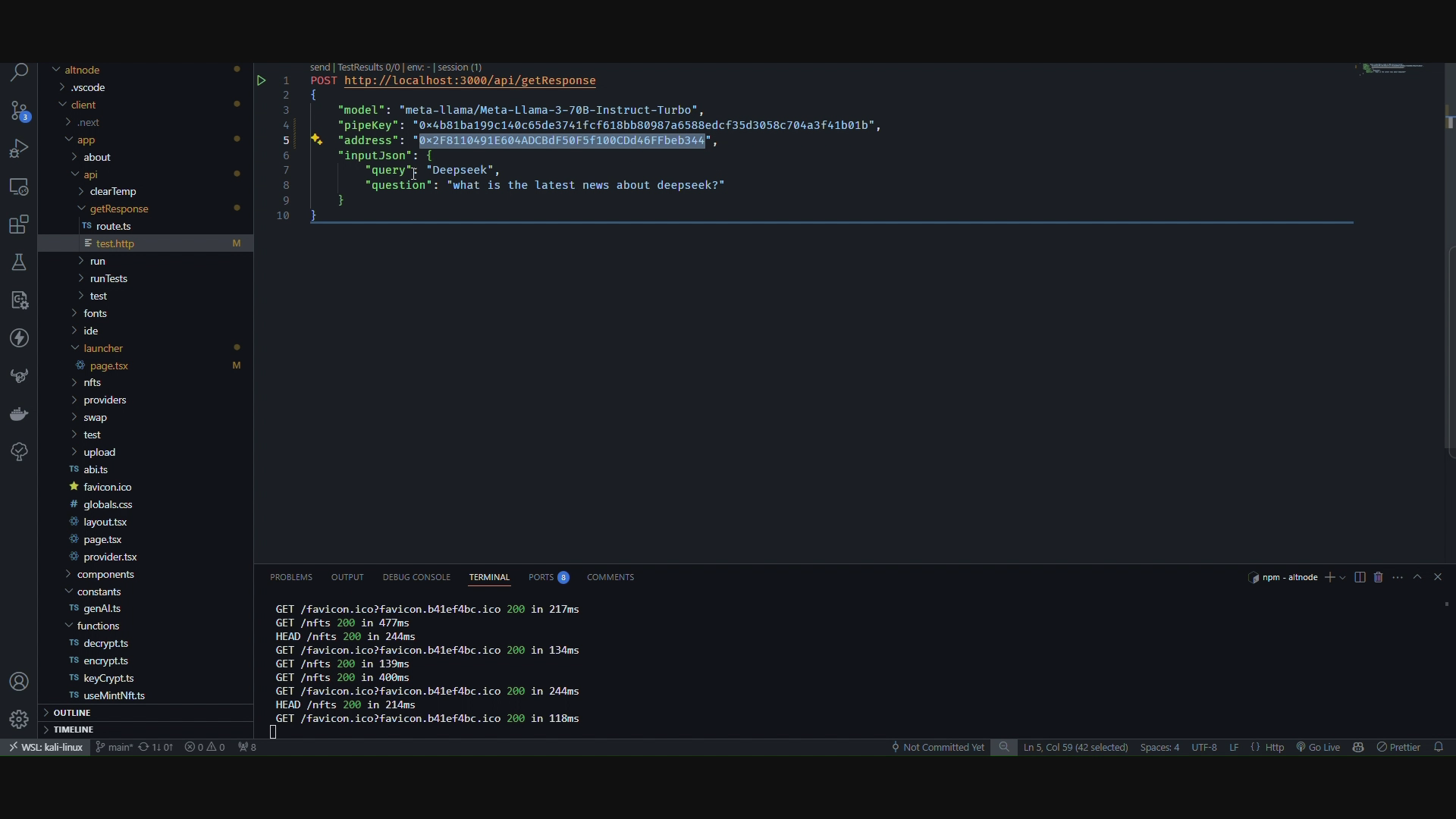Open the localhost:3000/api/getResponse URL link
This screenshot has width=1456, height=819.
point(469,80)
